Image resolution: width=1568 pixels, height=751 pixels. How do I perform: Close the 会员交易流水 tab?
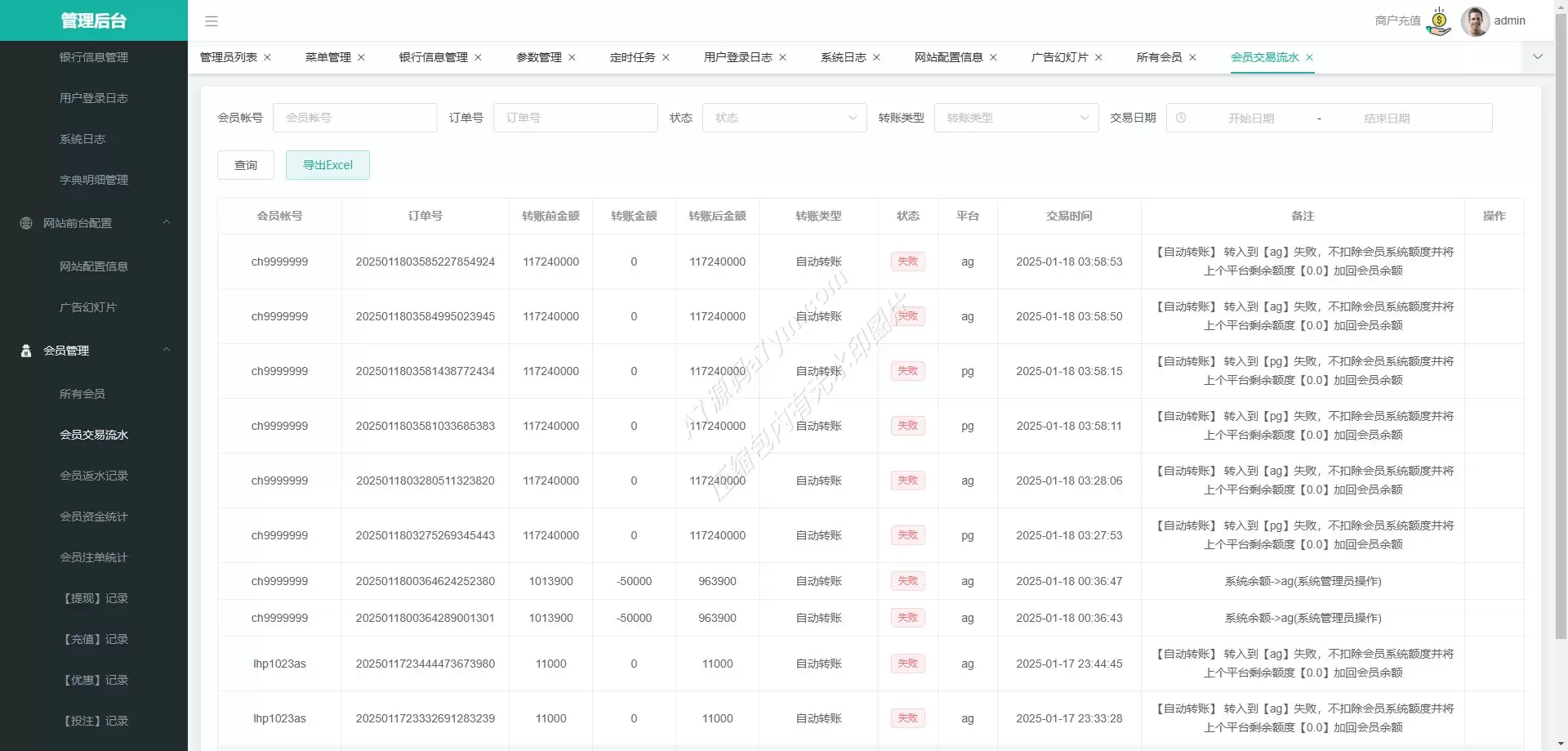(1309, 57)
